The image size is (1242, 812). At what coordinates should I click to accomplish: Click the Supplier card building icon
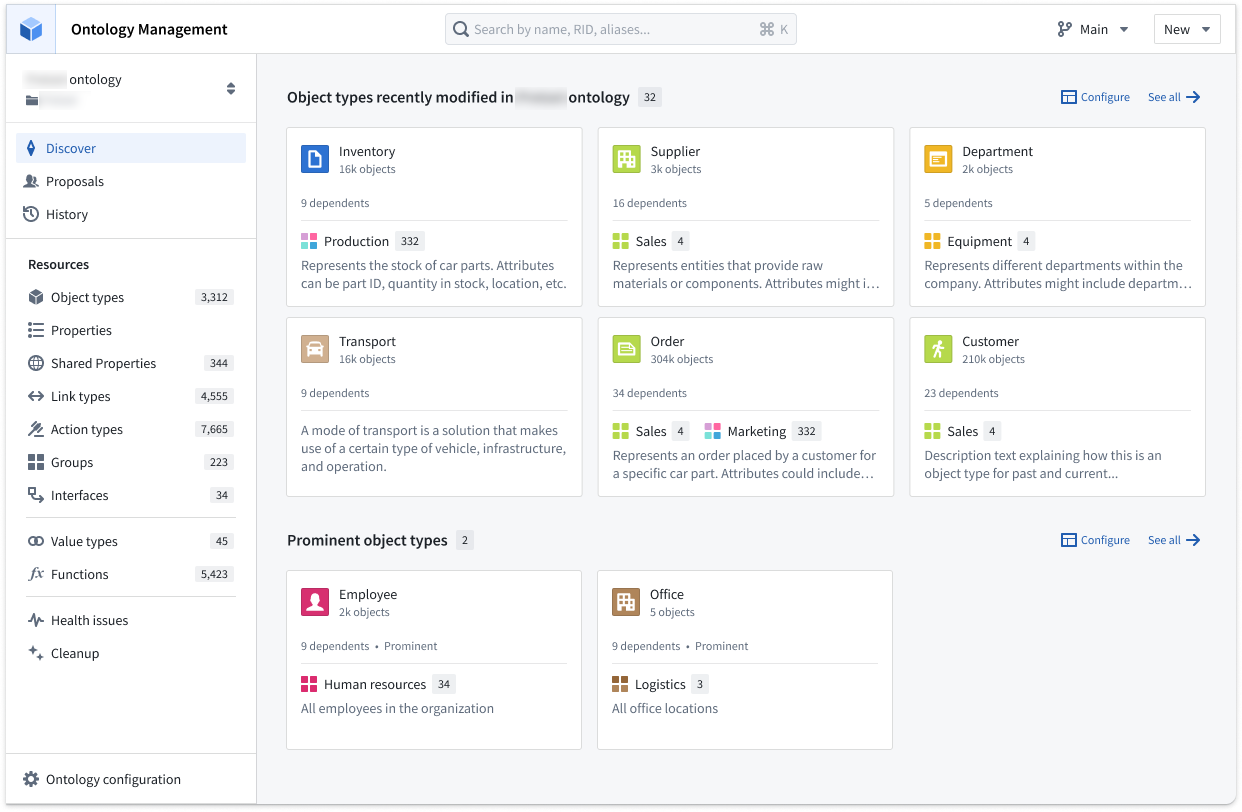click(x=626, y=159)
